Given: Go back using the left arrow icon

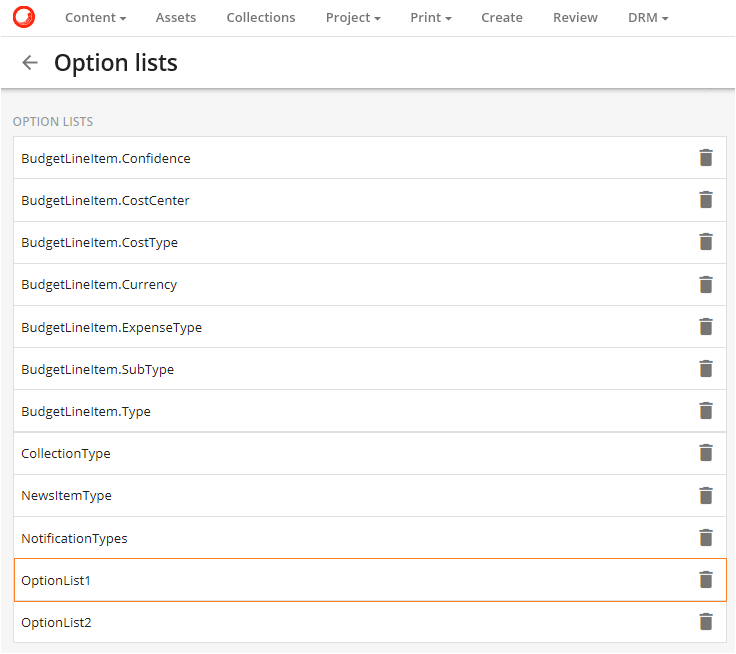Looking at the screenshot, I should point(30,63).
